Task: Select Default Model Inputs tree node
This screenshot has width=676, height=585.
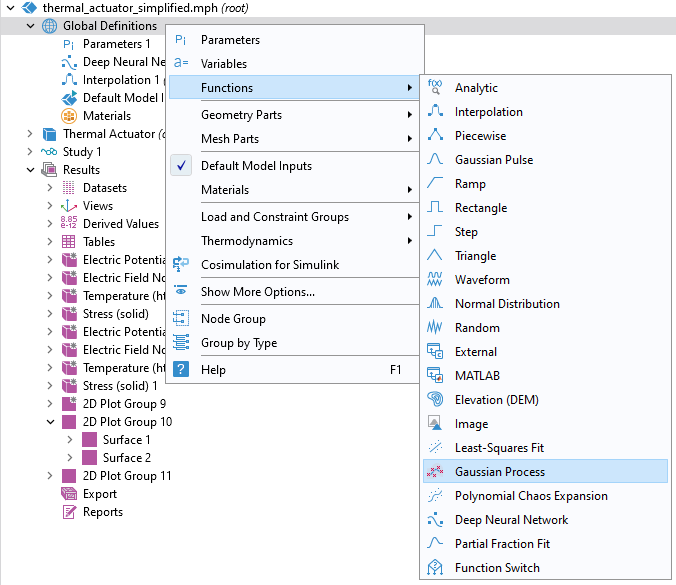Action: click(x=123, y=98)
